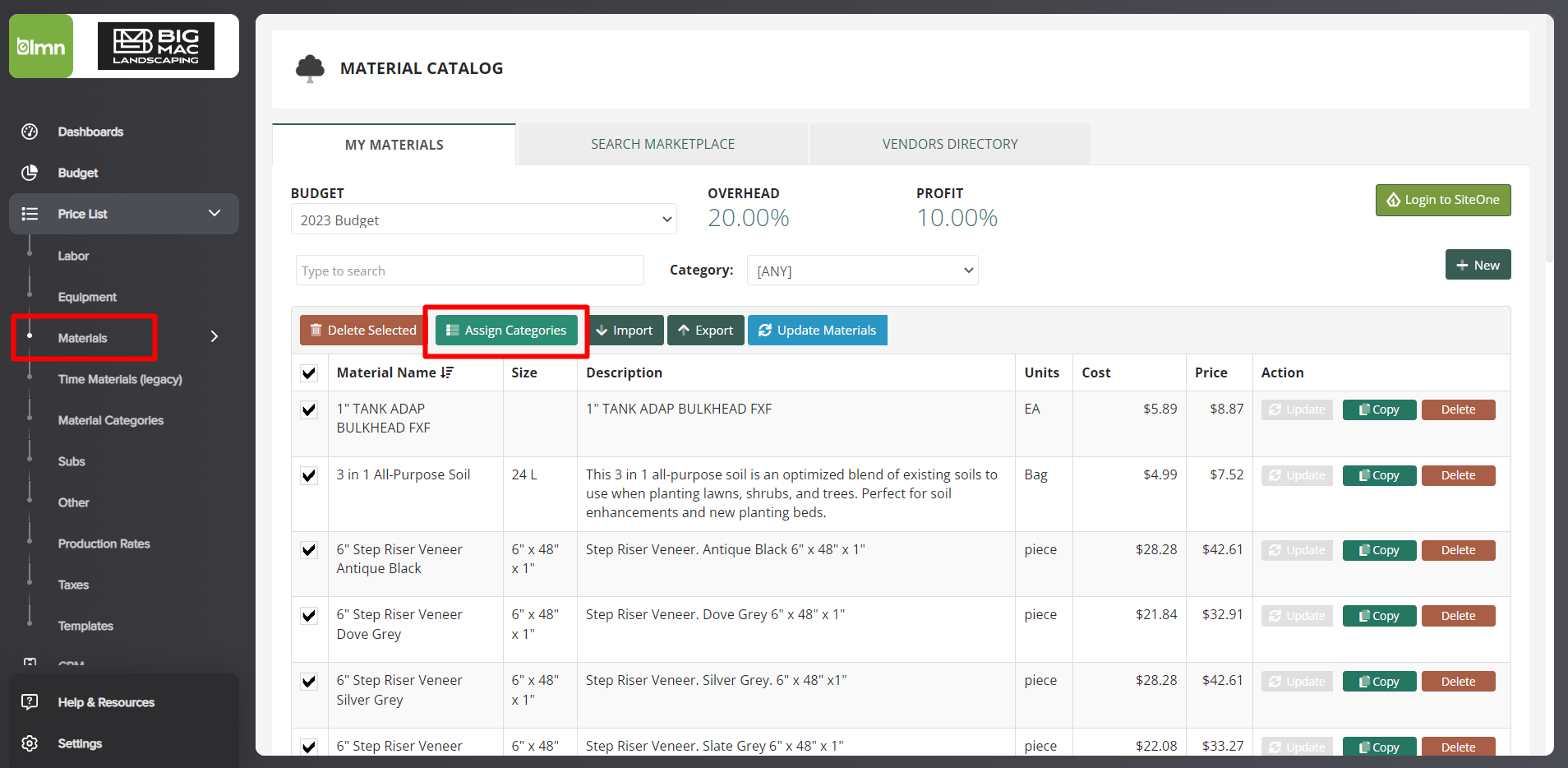The image size is (1568, 768).
Task: Open Taxes in the sidebar
Action: click(73, 585)
